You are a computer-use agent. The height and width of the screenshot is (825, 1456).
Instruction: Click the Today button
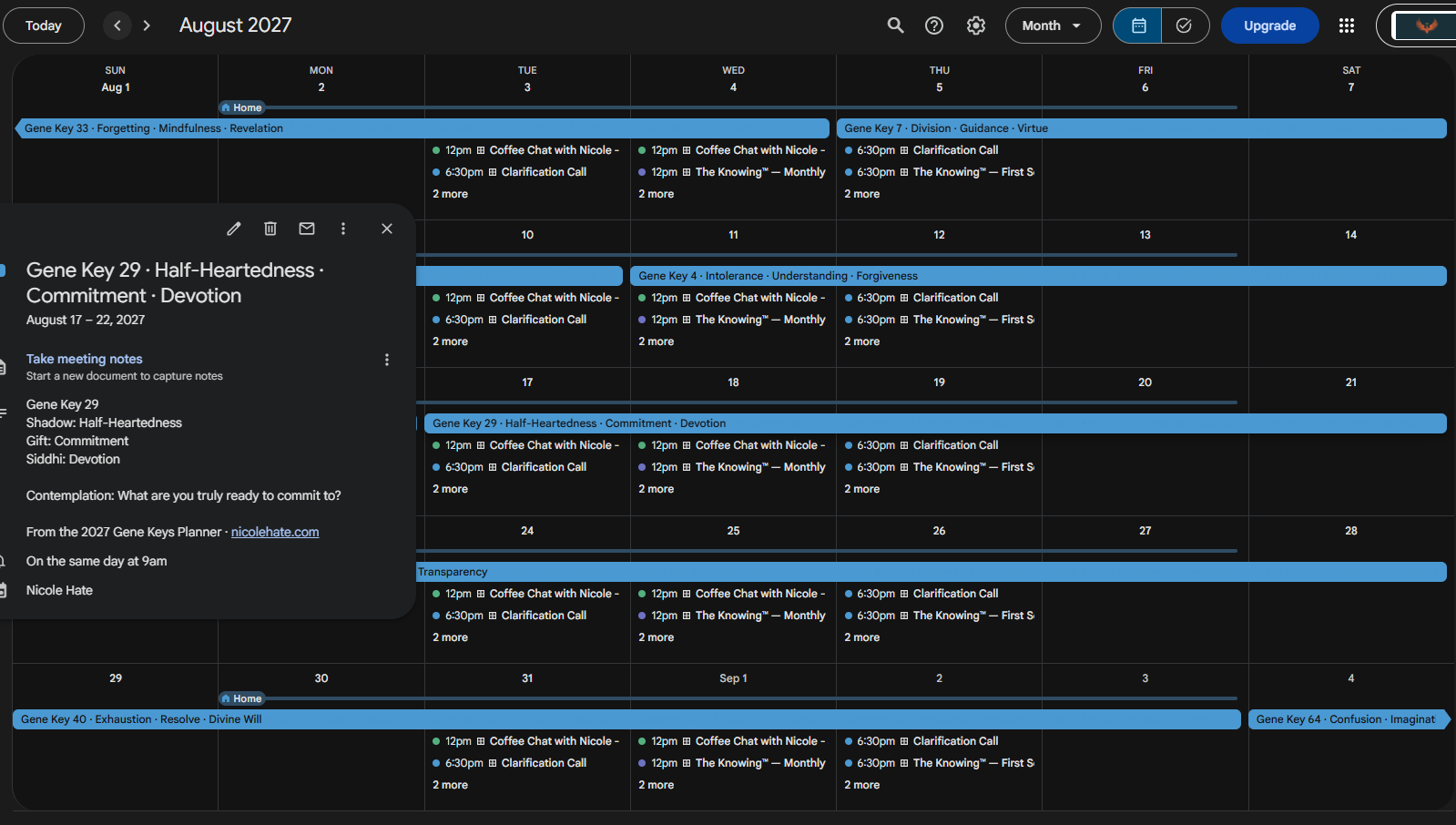(x=44, y=25)
